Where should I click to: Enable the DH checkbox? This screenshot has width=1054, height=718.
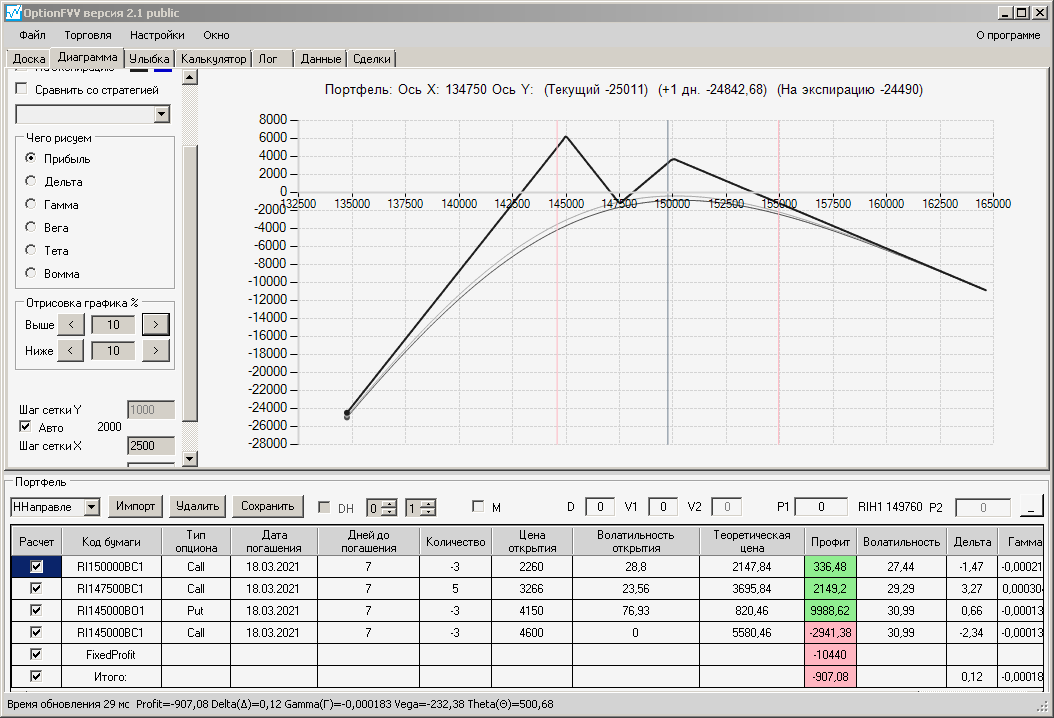click(324, 507)
